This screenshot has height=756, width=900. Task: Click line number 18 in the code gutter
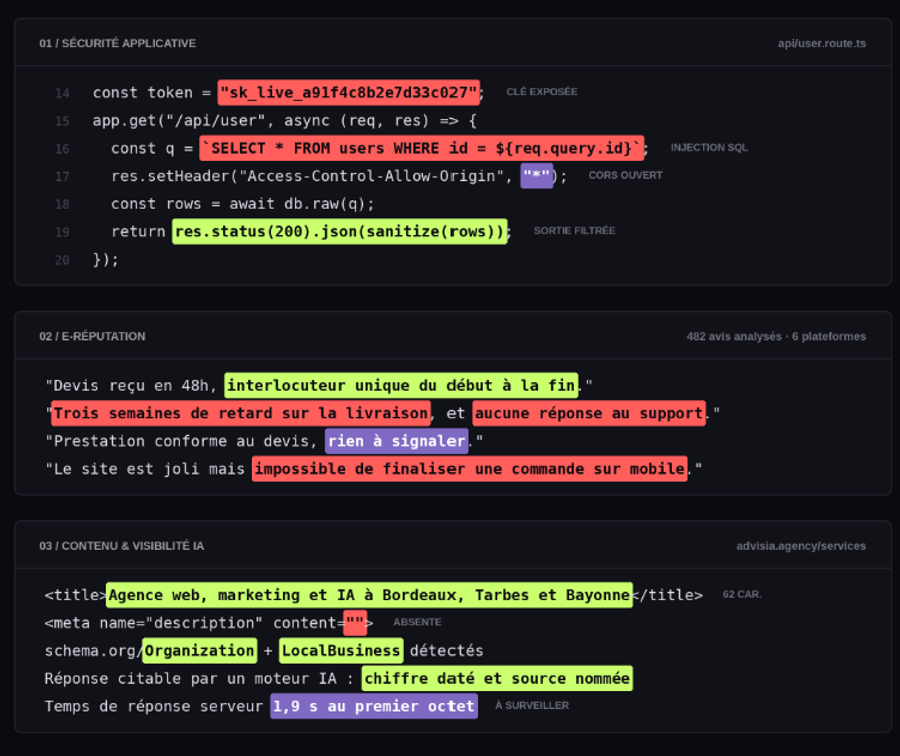tap(62, 204)
